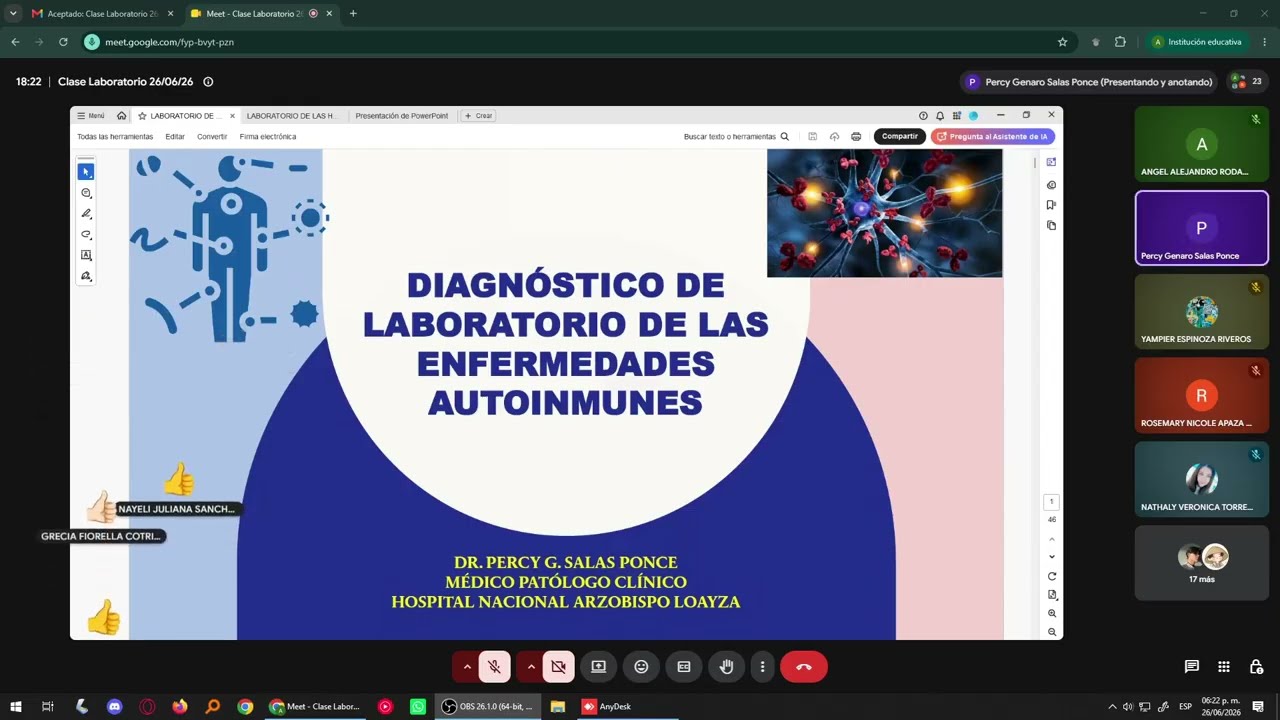Open the Acrobat Menú hamburger
This screenshot has width=1280, height=720.
[x=91, y=116]
